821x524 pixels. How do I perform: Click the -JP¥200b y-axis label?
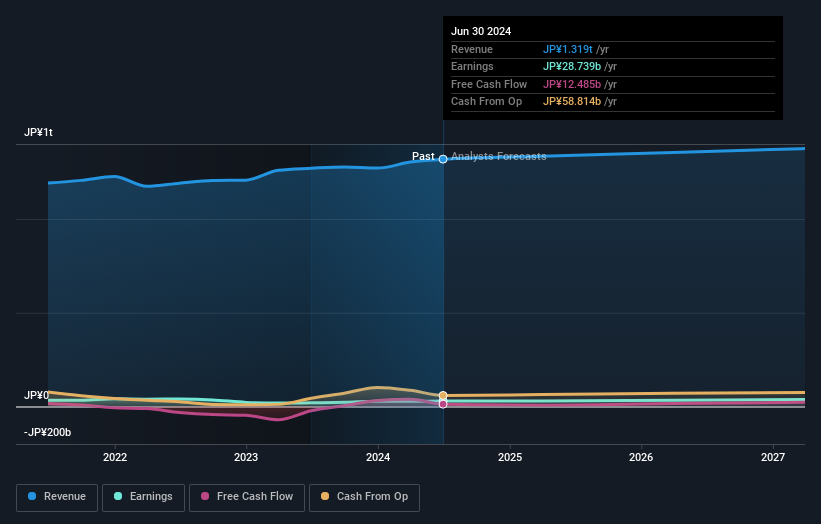[47, 432]
